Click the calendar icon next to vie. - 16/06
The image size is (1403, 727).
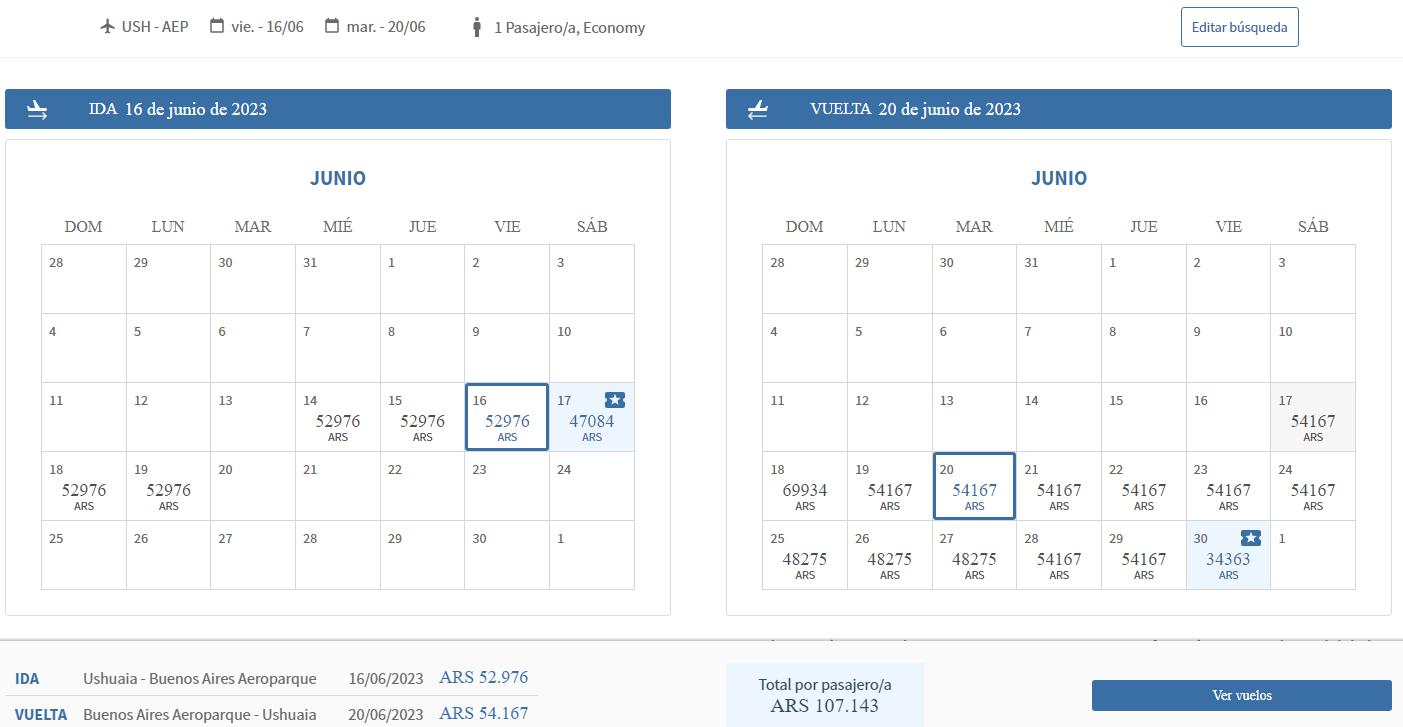tap(217, 27)
